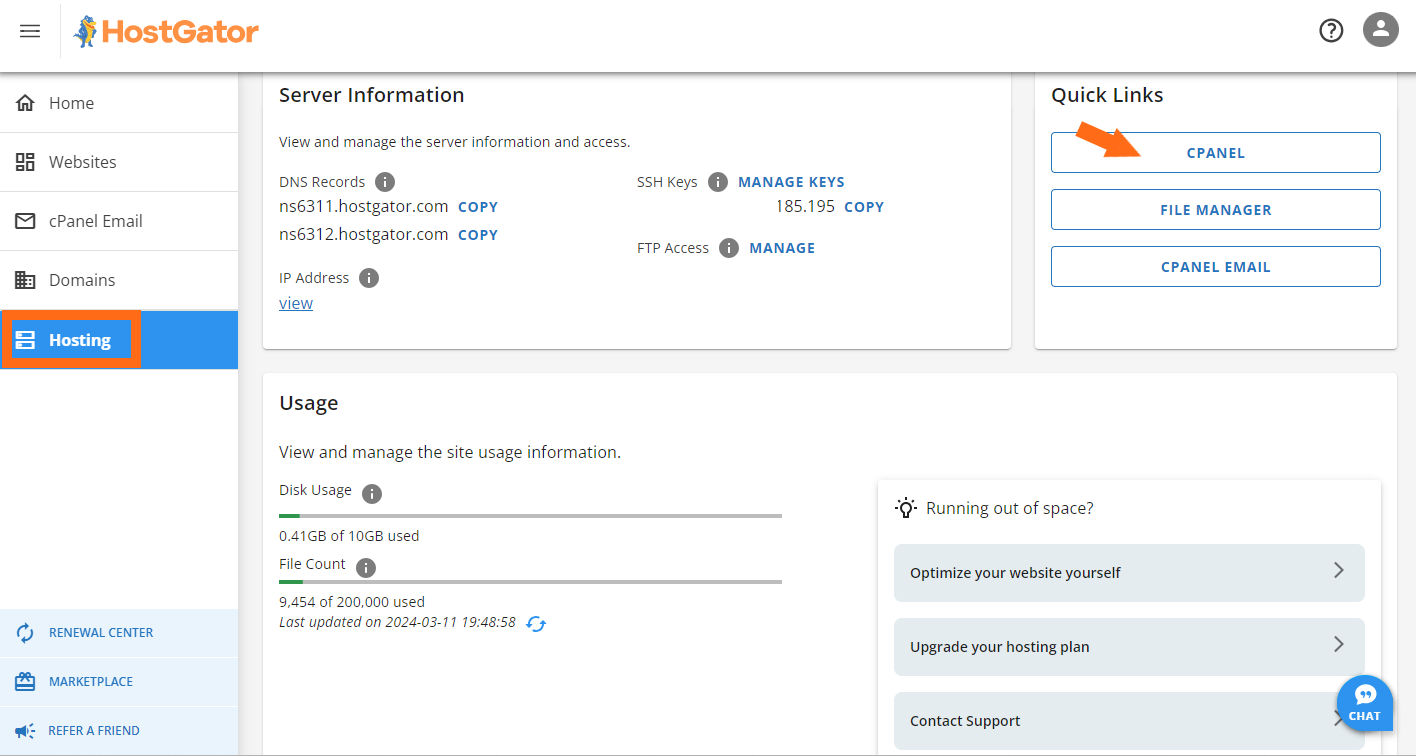
Task: Click the HostGator logo
Action: [x=166, y=31]
